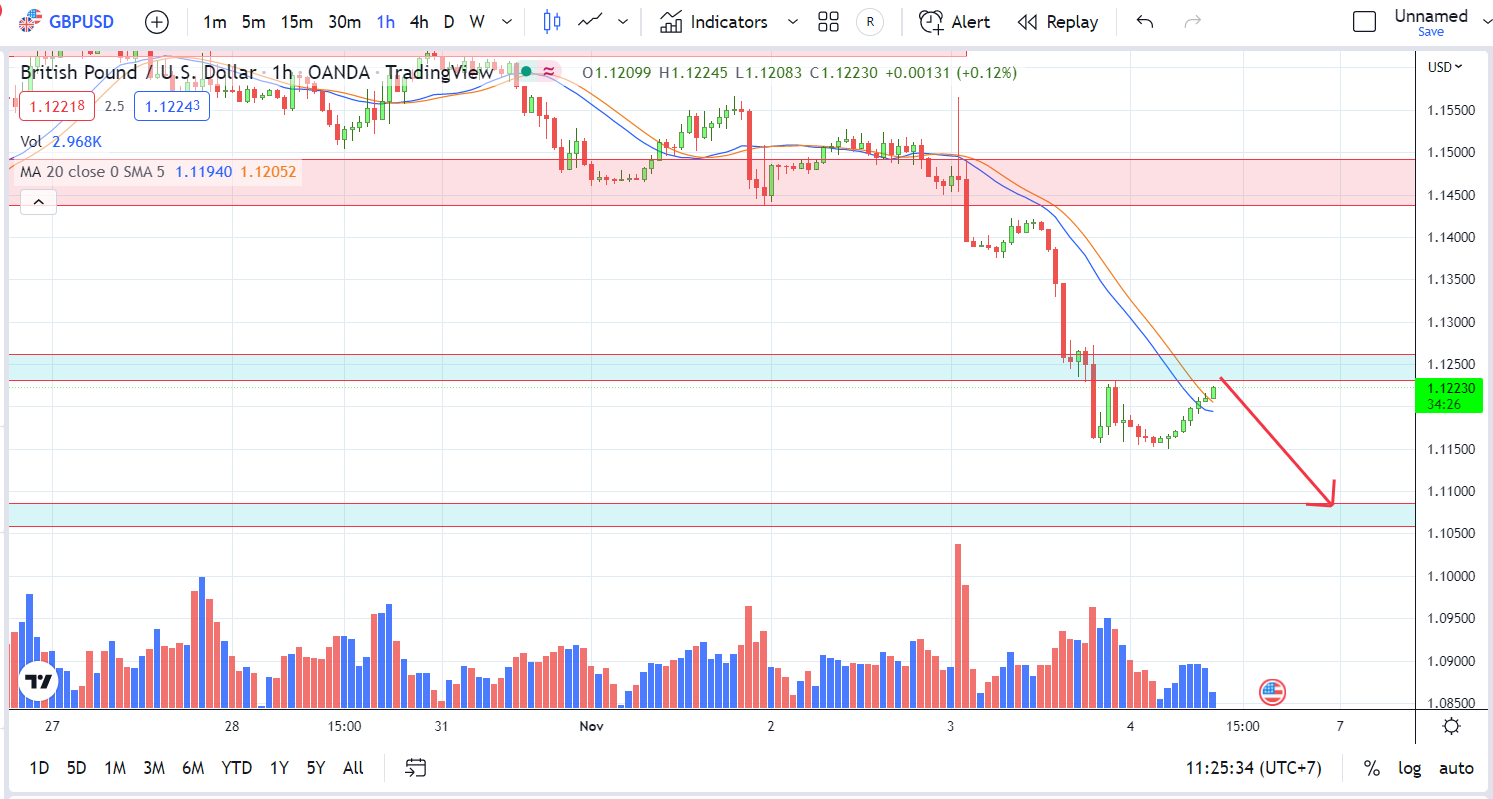Open the USD currency dropdown on price axis
The height and width of the screenshot is (799, 1493).
coord(1445,67)
